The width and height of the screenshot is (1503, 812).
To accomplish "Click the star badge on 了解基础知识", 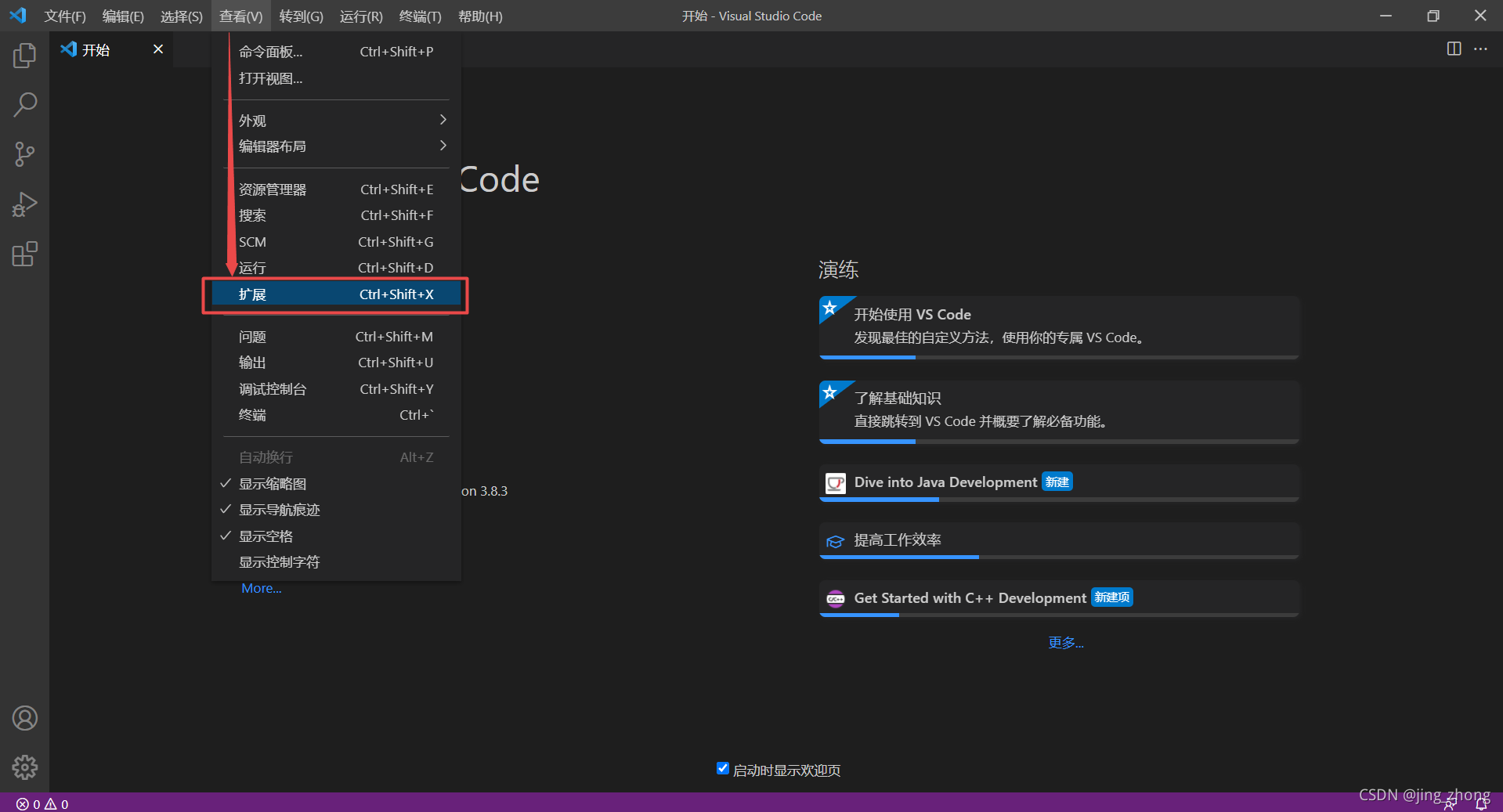I will click(x=830, y=392).
